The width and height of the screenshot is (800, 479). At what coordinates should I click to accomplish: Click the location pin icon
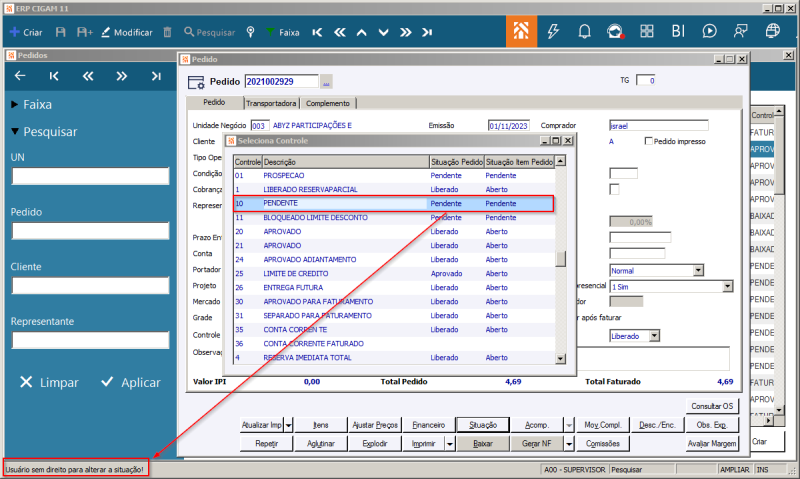pos(250,32)
